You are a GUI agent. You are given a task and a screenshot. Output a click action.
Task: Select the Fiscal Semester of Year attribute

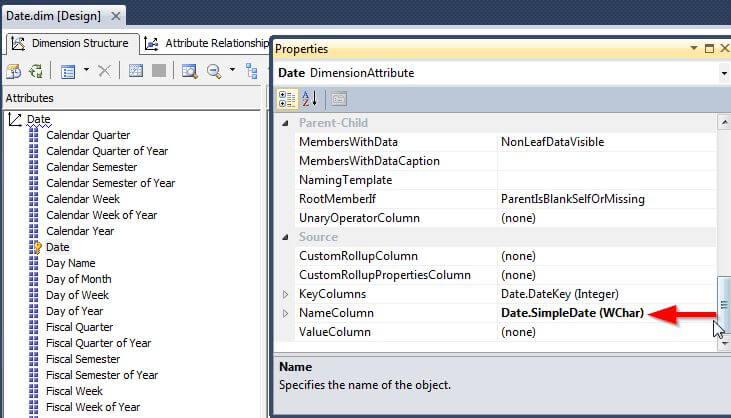point(102,375)
